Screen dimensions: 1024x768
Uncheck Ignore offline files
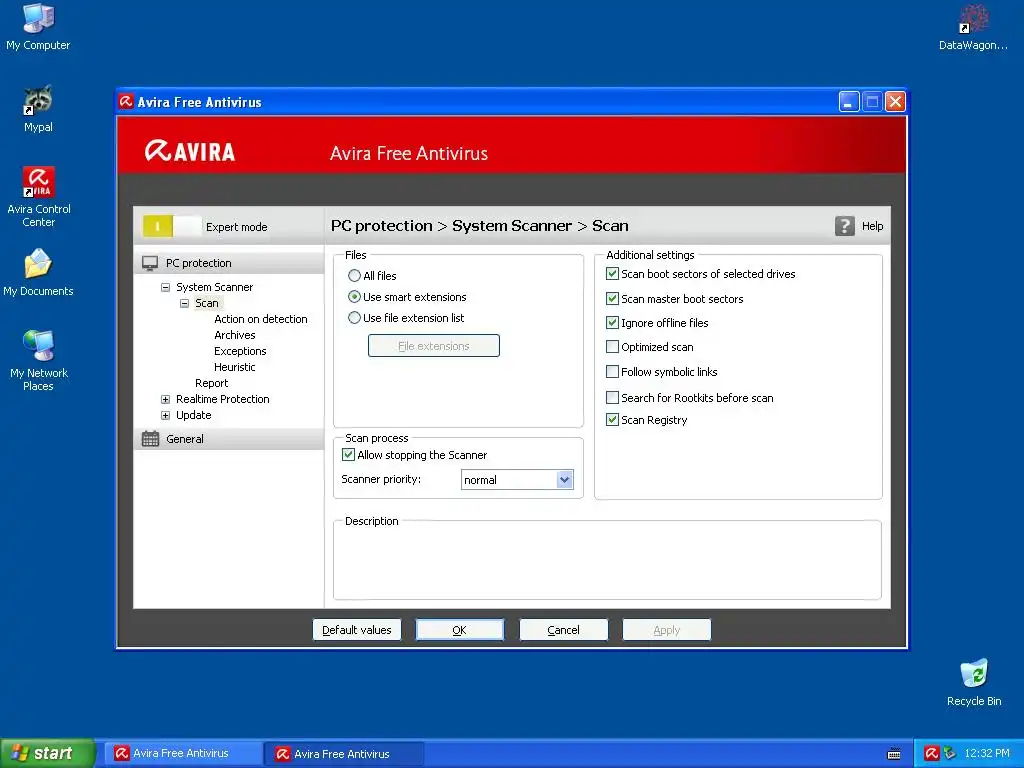tap(612, 323)
